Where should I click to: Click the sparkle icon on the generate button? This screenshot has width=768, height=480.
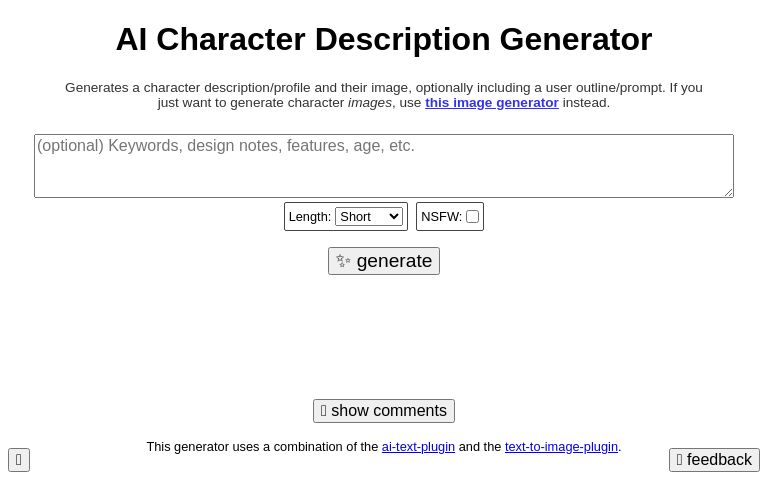pos(343,261)
